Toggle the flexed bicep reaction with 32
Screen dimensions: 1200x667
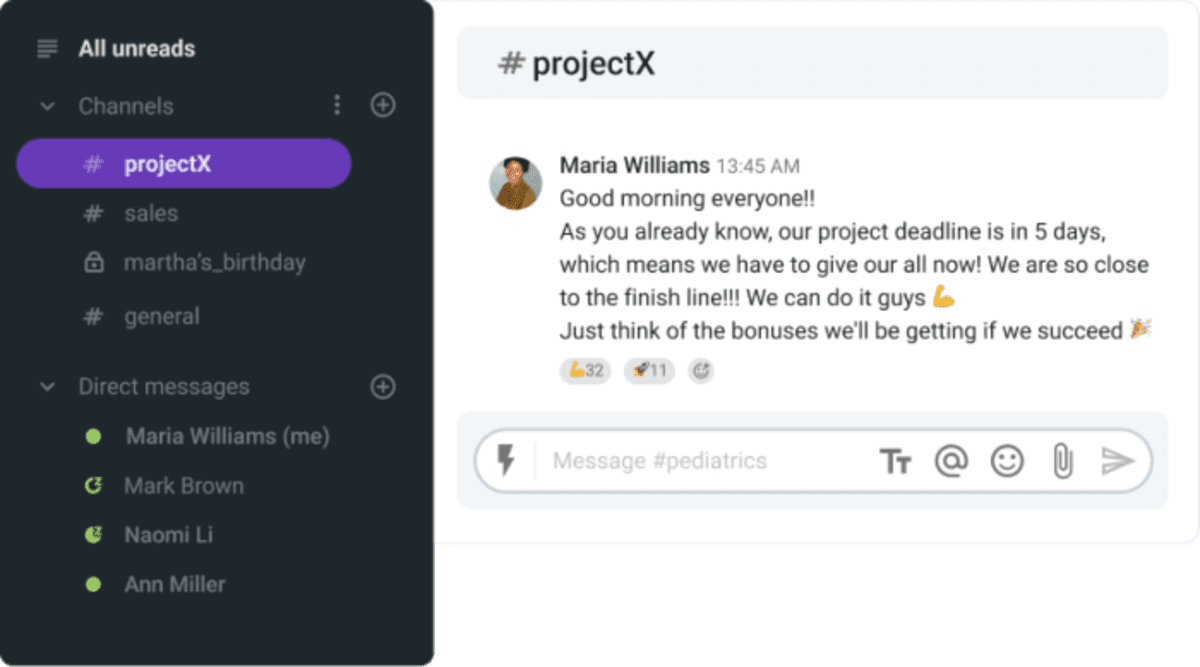(x=586, y=371)
